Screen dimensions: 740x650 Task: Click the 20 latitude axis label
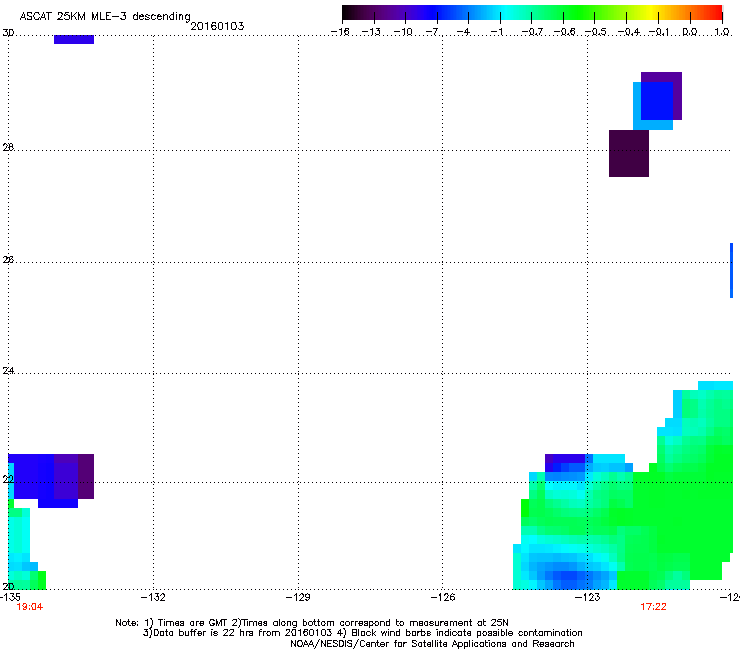point(8,586)
